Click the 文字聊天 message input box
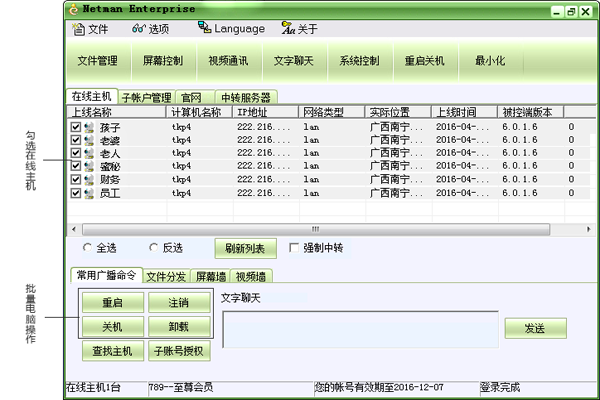Viewport: 600px width, 400px height. pyautogui.click(x=360, y=329)
